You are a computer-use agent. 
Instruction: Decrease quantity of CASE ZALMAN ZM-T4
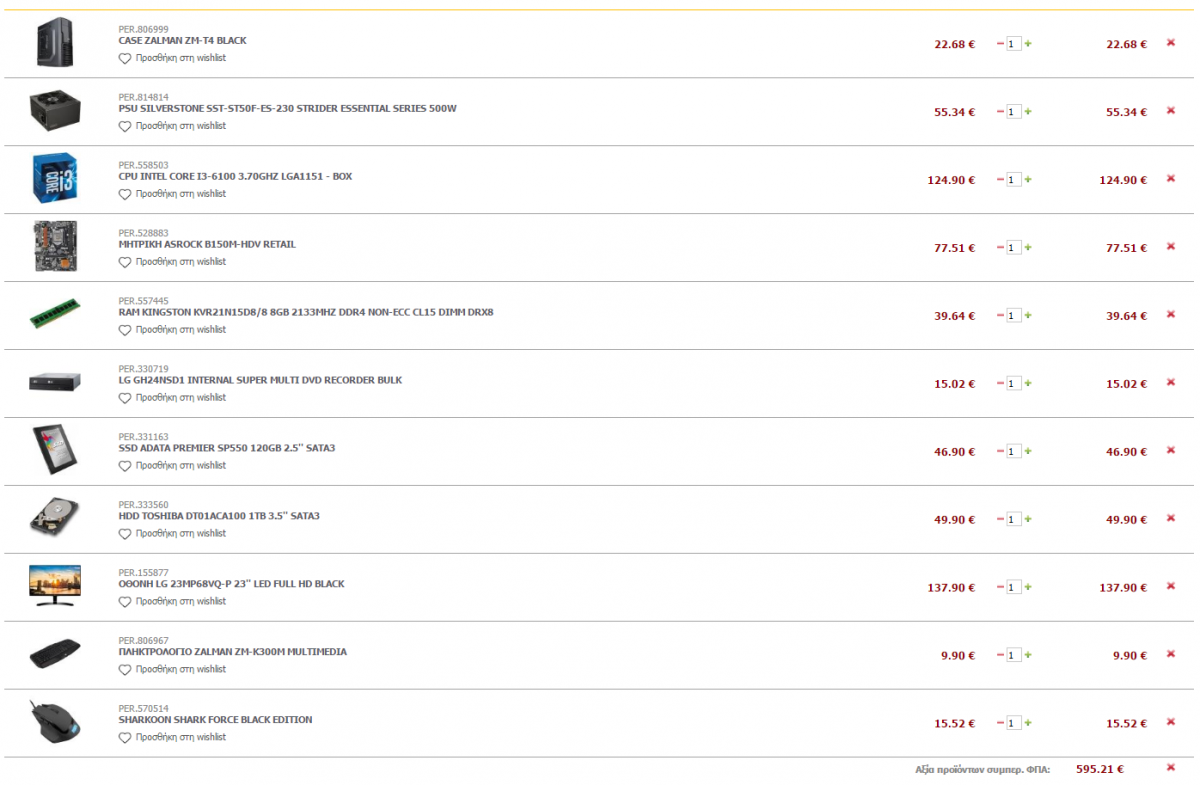[x=1000, y=44]
